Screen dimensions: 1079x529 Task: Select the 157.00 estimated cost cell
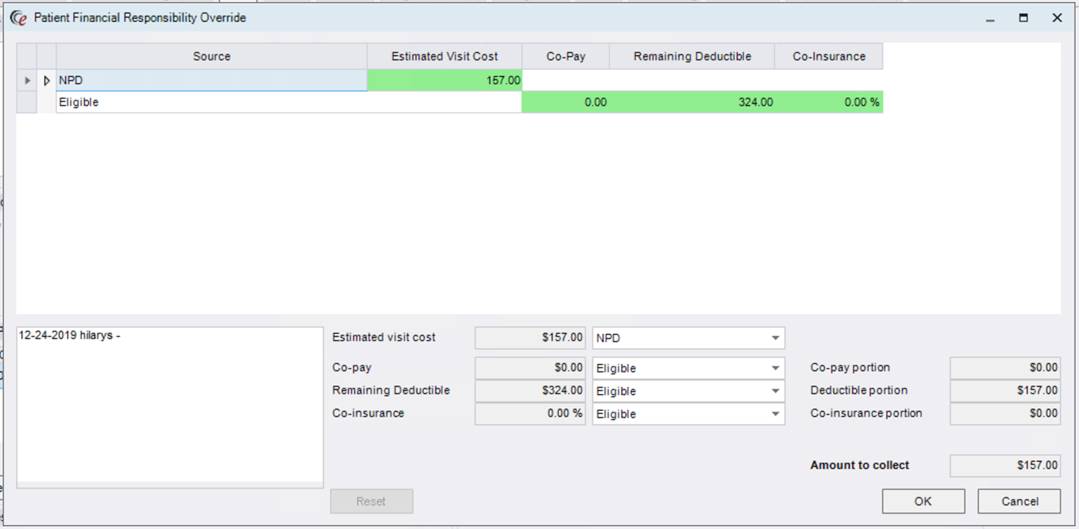(444, 80)
